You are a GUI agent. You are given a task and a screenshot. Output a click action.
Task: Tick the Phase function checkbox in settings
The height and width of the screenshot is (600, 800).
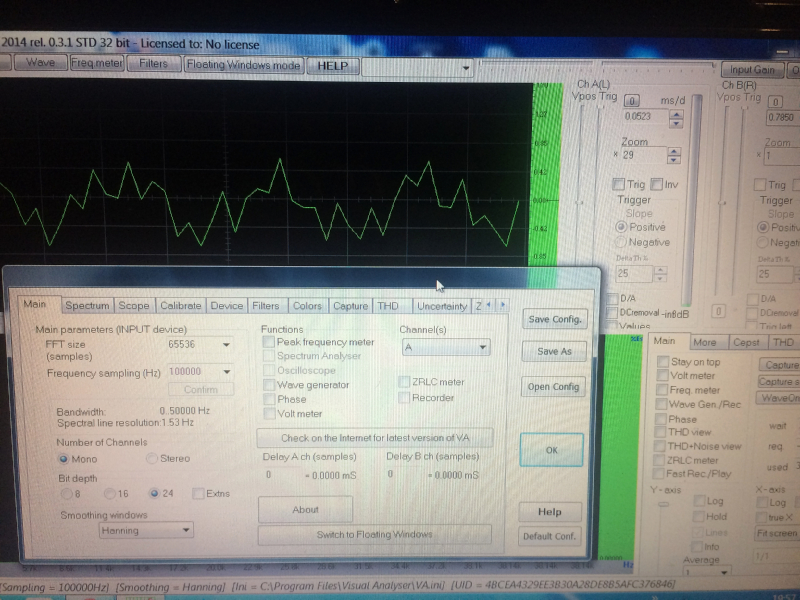269,398
